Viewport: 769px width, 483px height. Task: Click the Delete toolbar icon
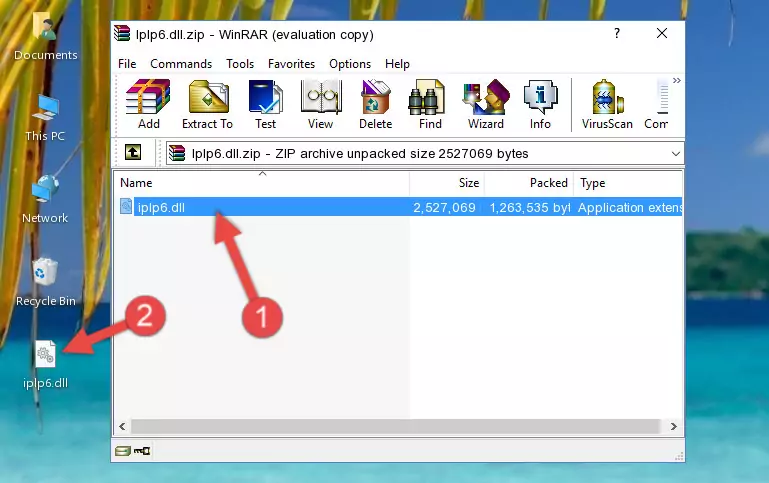[376, 104]
